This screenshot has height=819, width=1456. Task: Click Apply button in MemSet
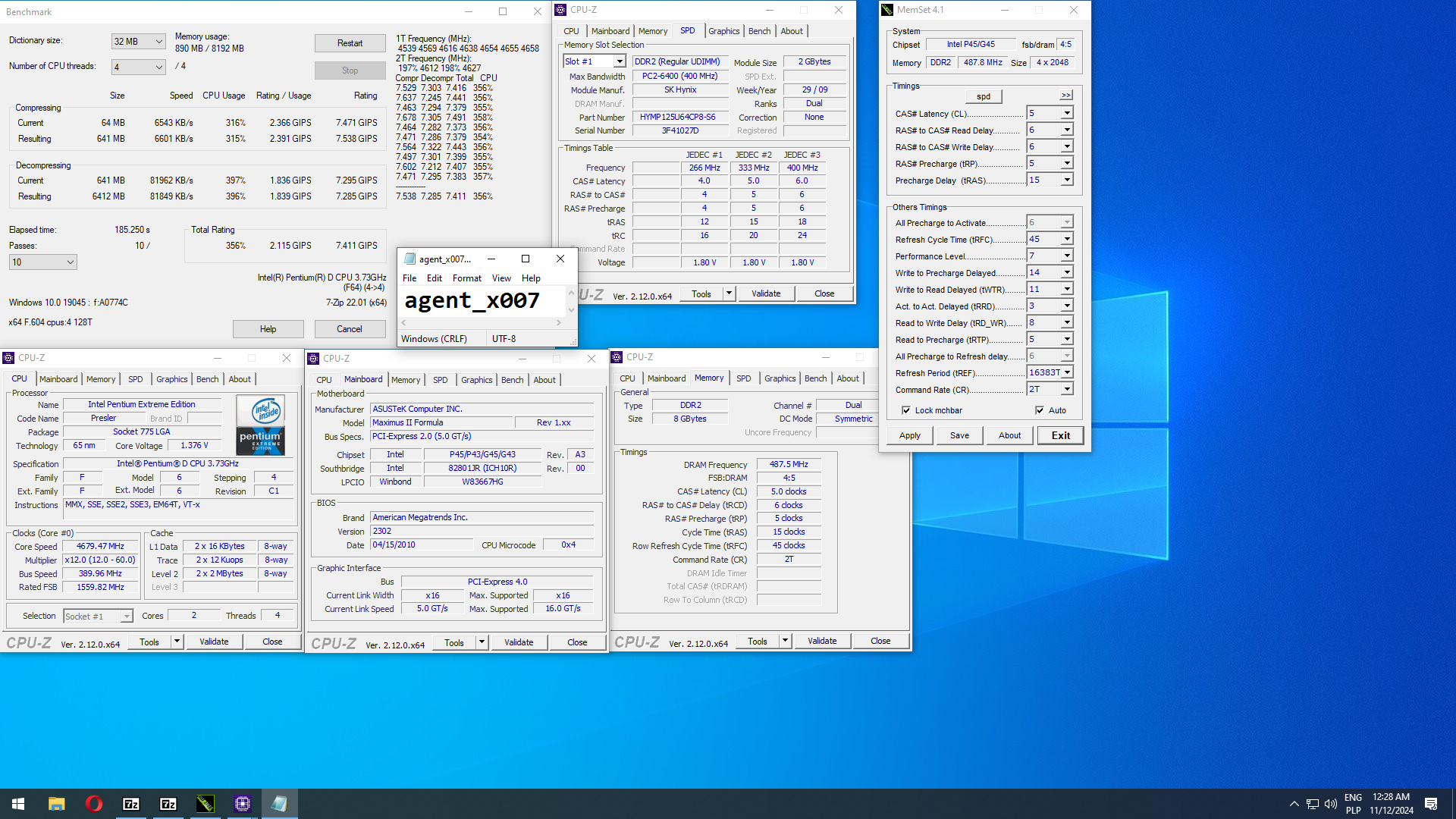(910, 435)
